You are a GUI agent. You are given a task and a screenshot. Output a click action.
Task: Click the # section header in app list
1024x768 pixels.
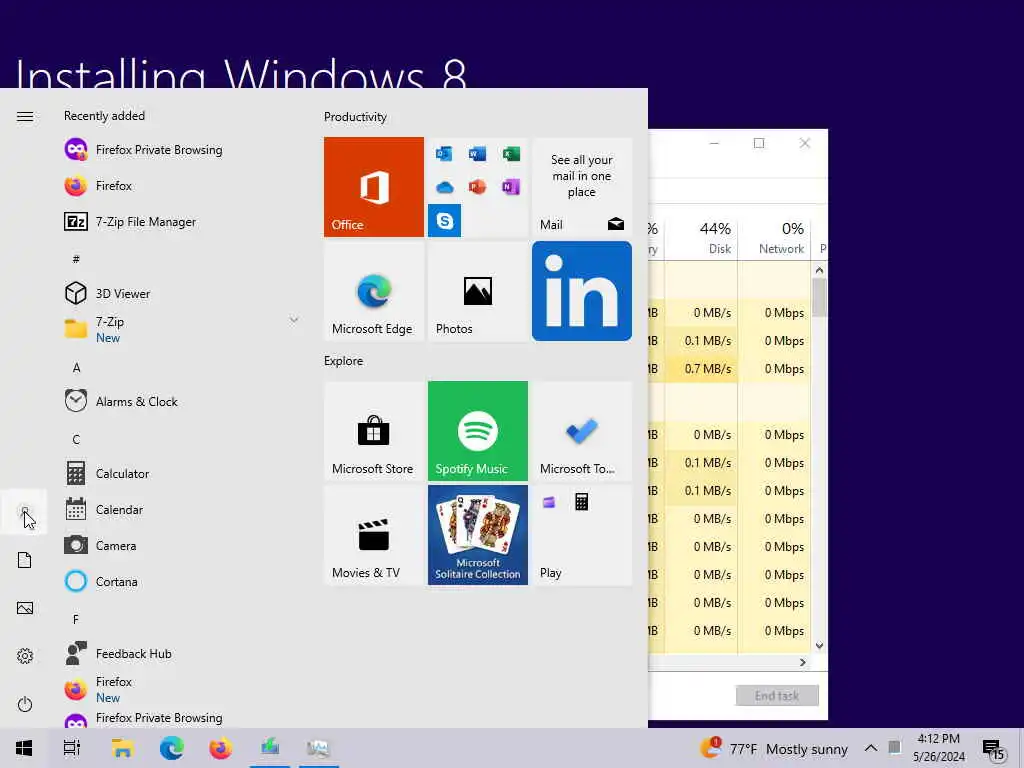[x=76, y=260]
